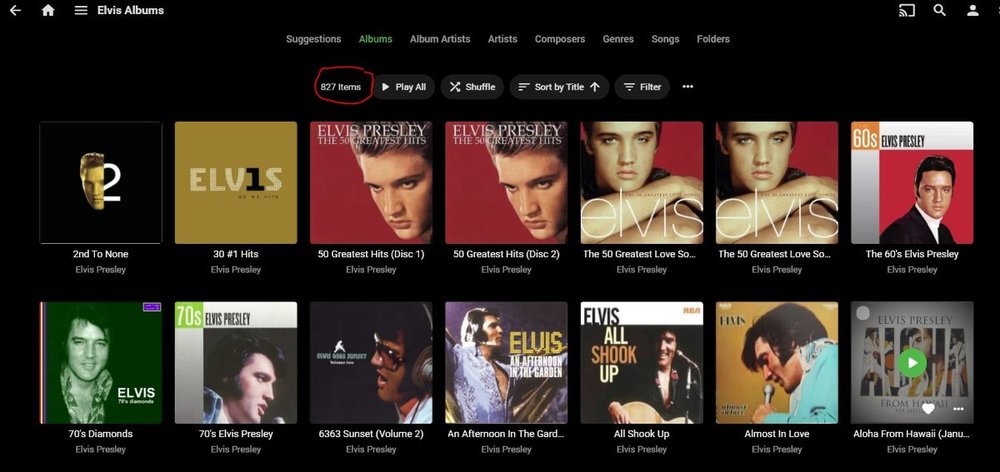1000x472 pixels.
Task: Click Elvis Presley artist under All Shook Up
Action: pyautogui.click(x=642, y=450)
